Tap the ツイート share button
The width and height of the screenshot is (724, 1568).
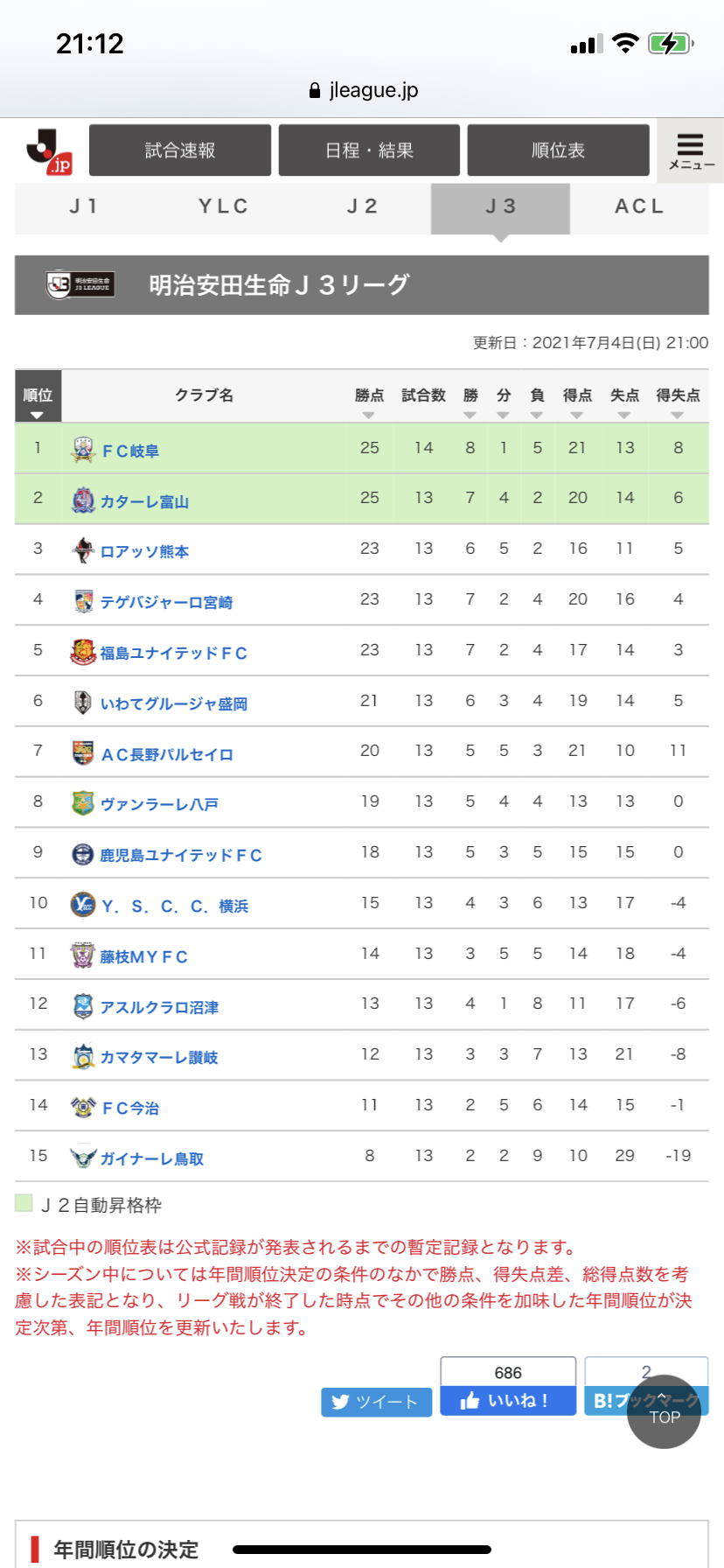click(x=377, y=1402)
